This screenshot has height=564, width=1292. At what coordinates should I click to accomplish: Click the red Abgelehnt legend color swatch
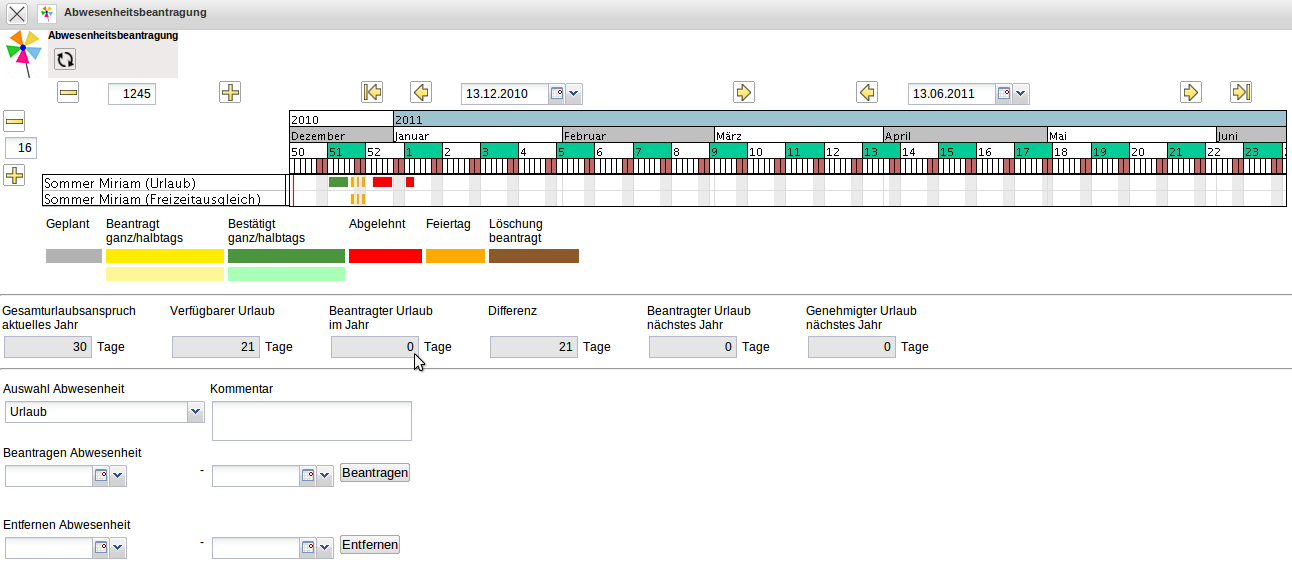coord(385,256)
